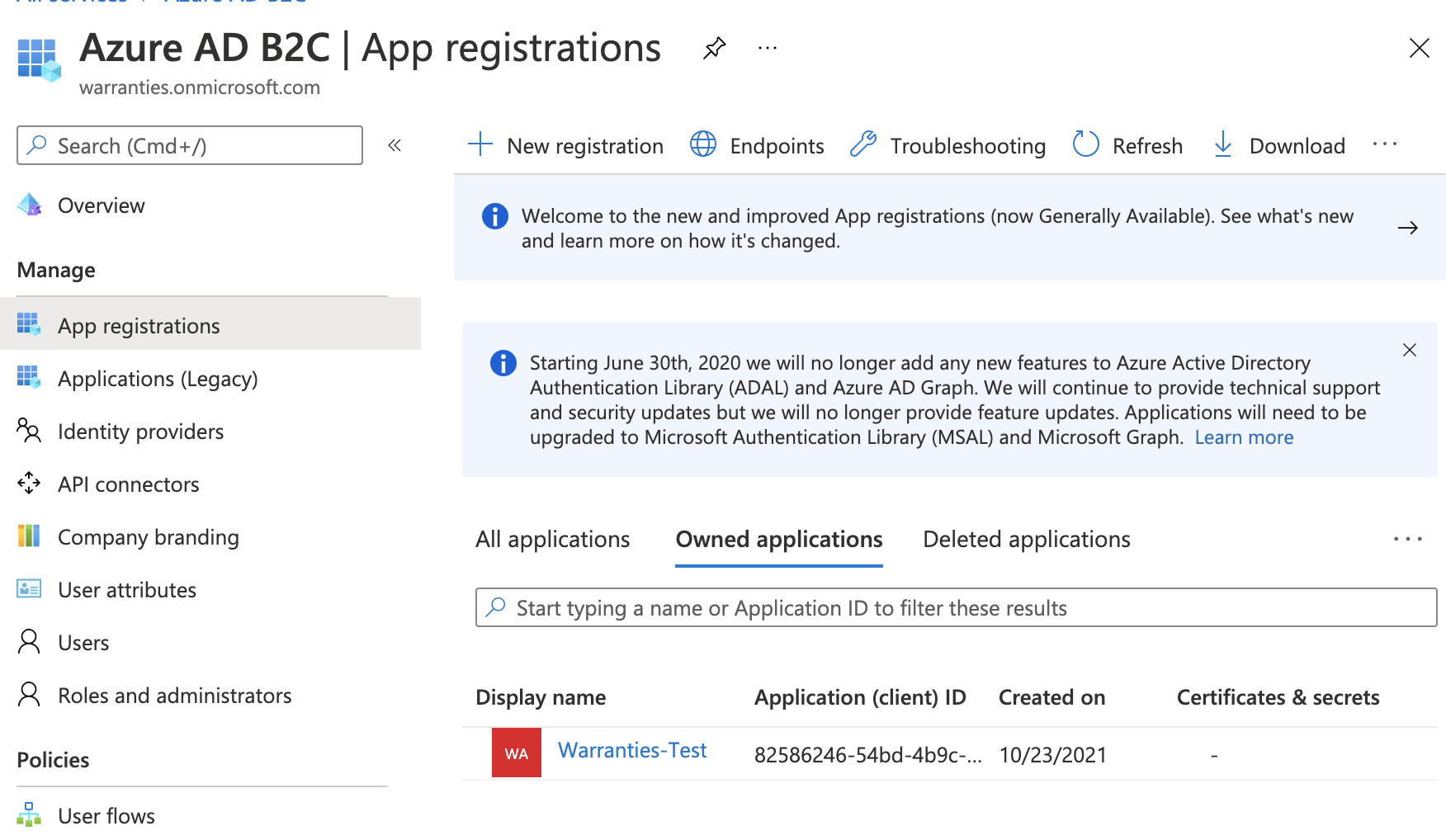Click the Troubleshooting wrench icon
1446x840 pixels.
pyautogui.click(x=863, y=144)
